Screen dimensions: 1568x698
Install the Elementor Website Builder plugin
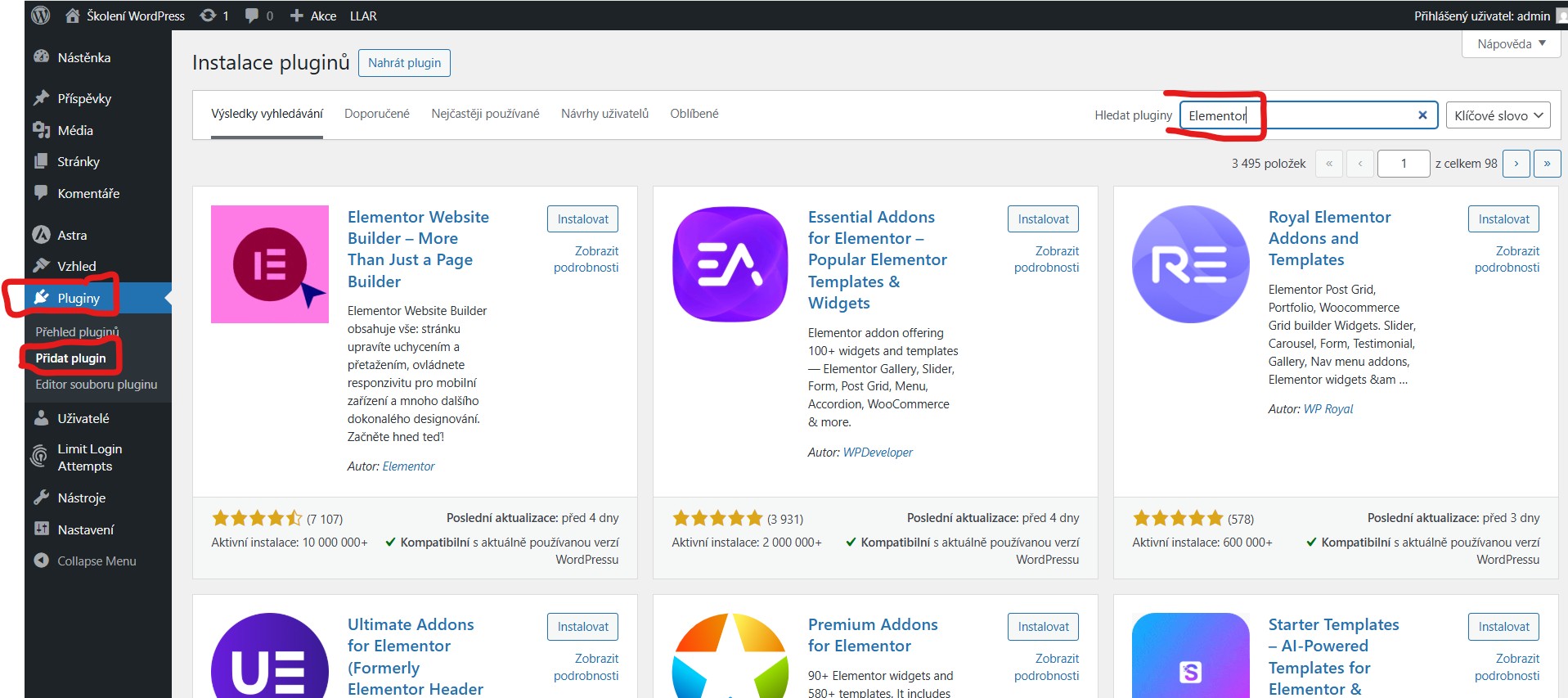pyautogui.click(x=582, y=219)
